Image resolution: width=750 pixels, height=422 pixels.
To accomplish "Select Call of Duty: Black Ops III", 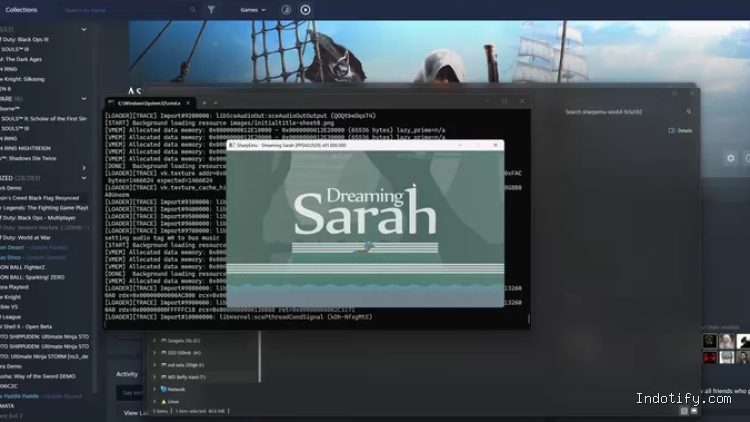I will pos(24,40).
